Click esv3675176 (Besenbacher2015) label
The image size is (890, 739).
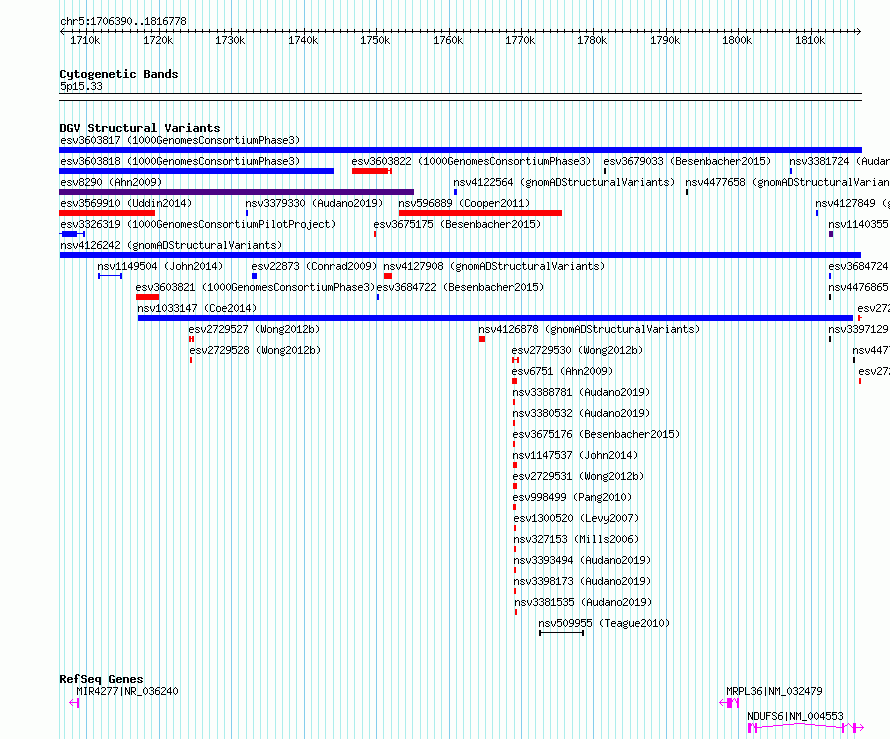(596, 434)
